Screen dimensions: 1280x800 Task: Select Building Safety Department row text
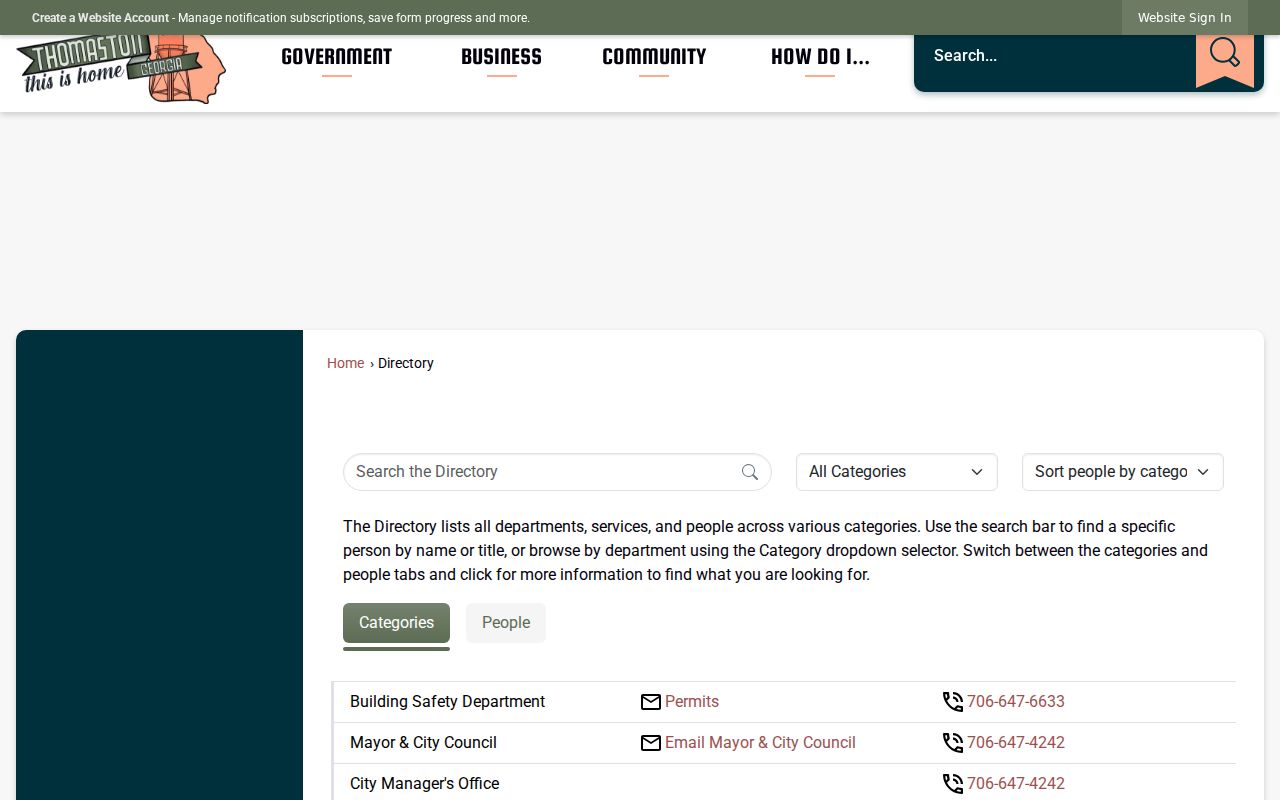[447, 702]
